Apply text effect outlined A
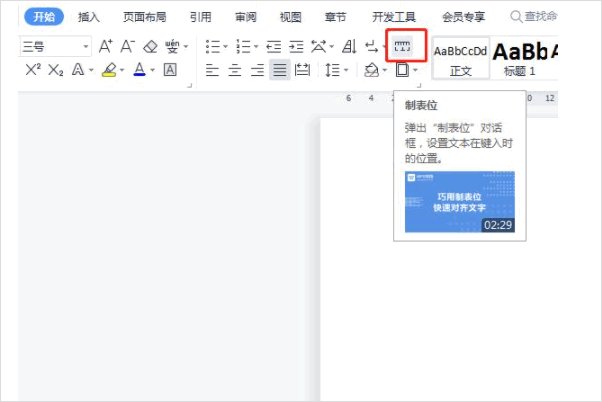Image resolution: width=602 pixels, height=402 pixels. (x=78, y=70)
